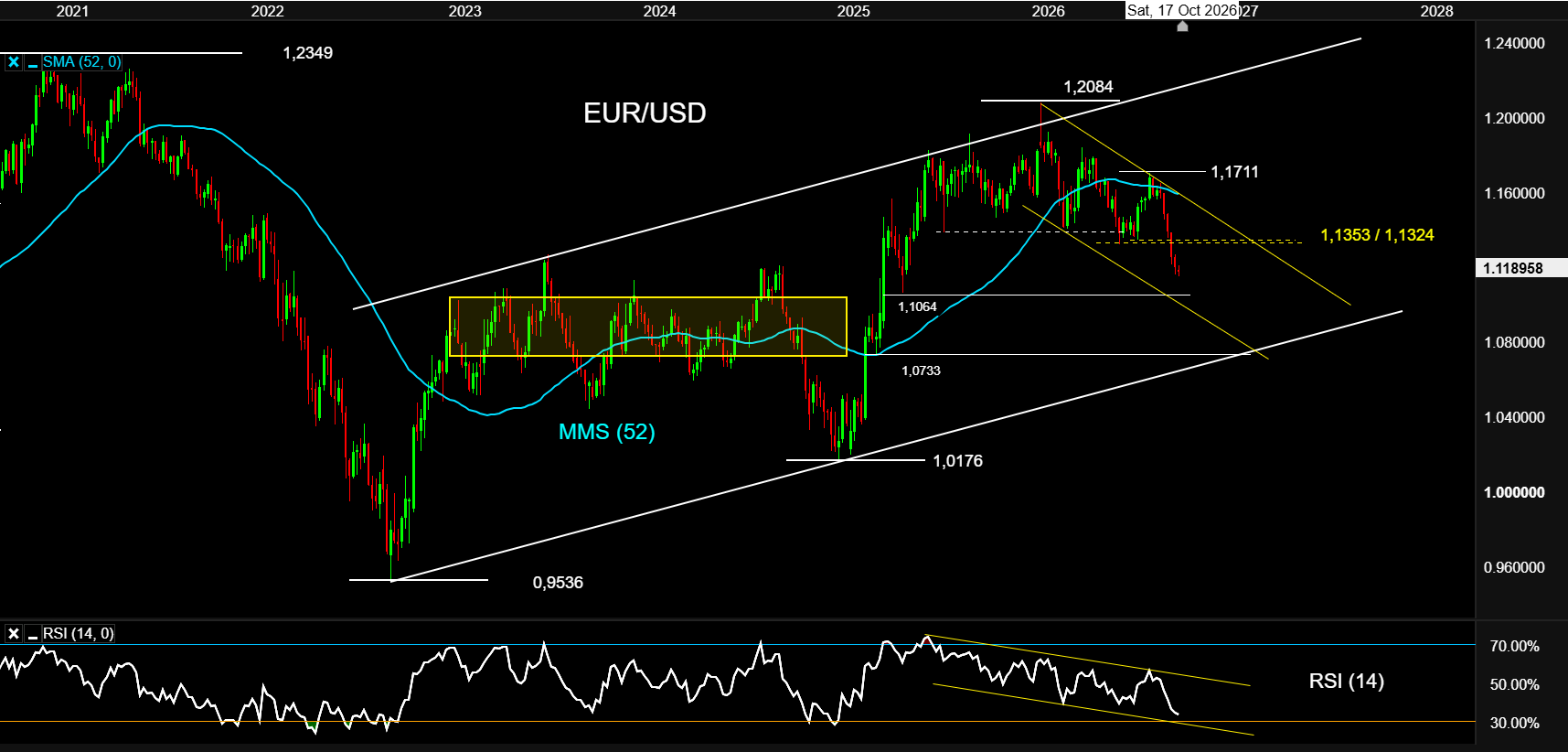Click the gray time cursor marker below the date
This screenshot has height=752, width=1568.
tap(1182, 26)
